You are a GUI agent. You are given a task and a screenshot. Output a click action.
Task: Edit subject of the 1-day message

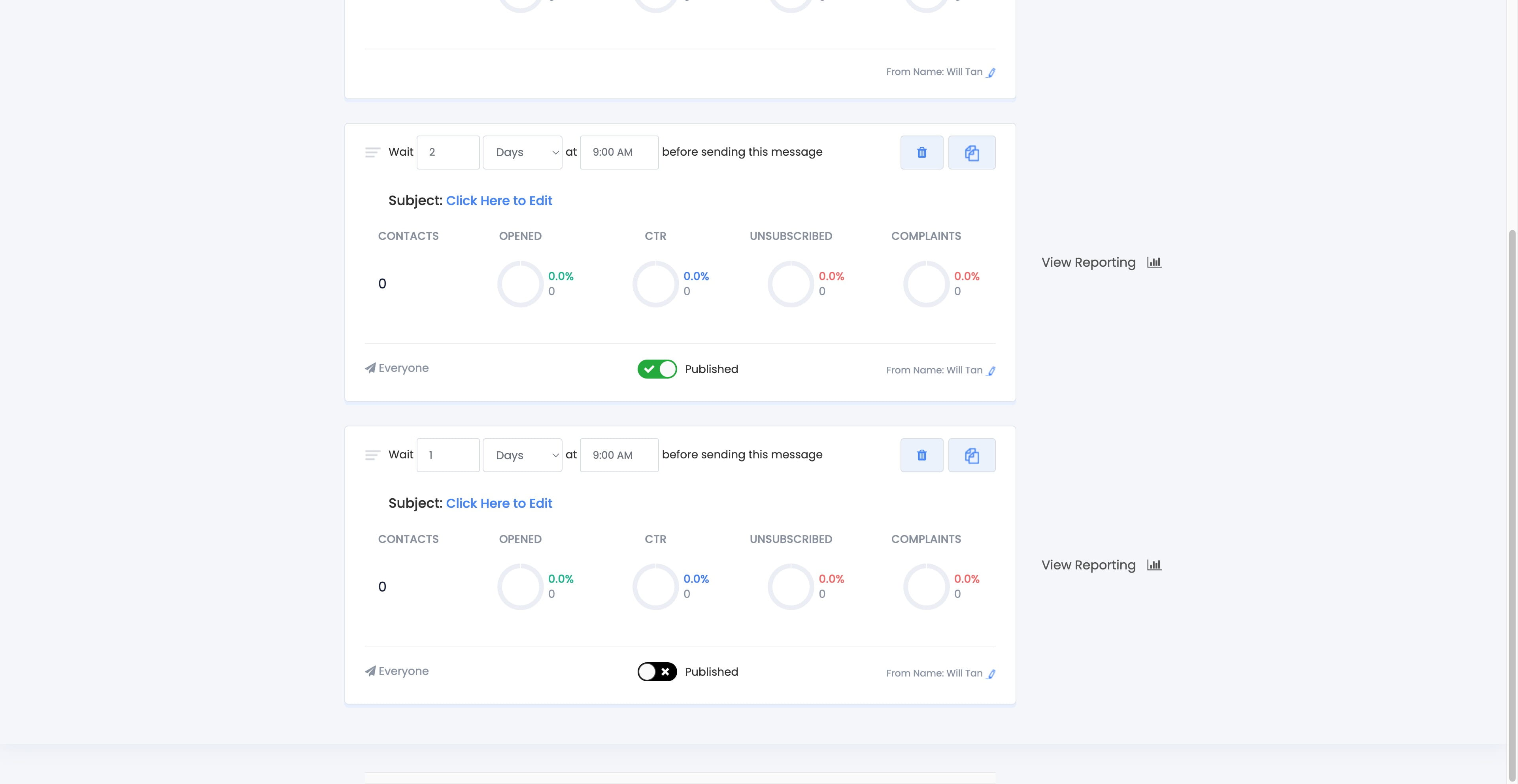click(498, 503)
